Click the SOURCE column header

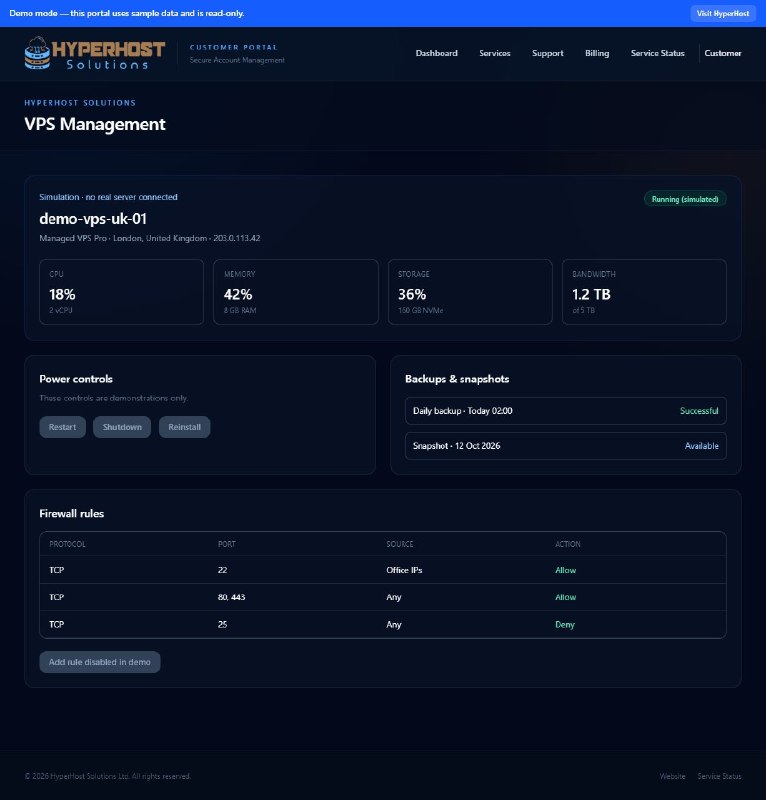[x=400, y=544]
